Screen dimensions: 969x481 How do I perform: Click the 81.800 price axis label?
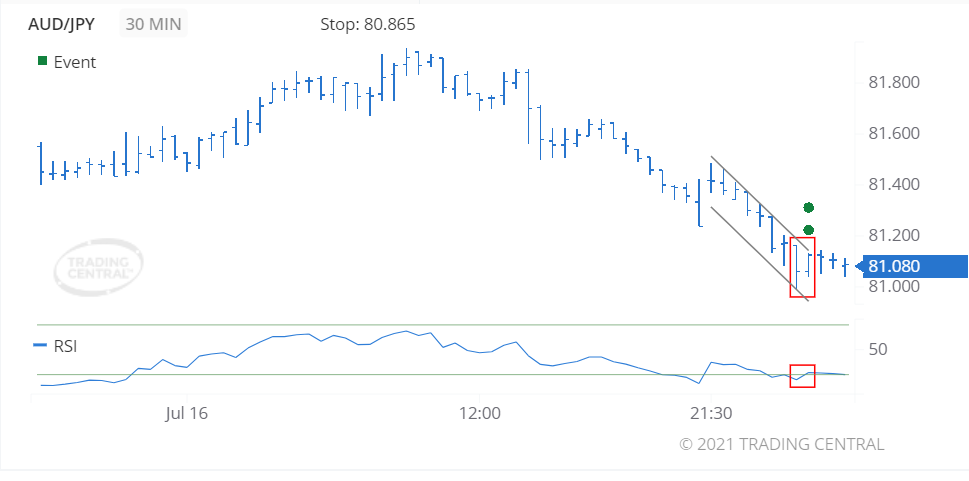[x=894, y=82]
